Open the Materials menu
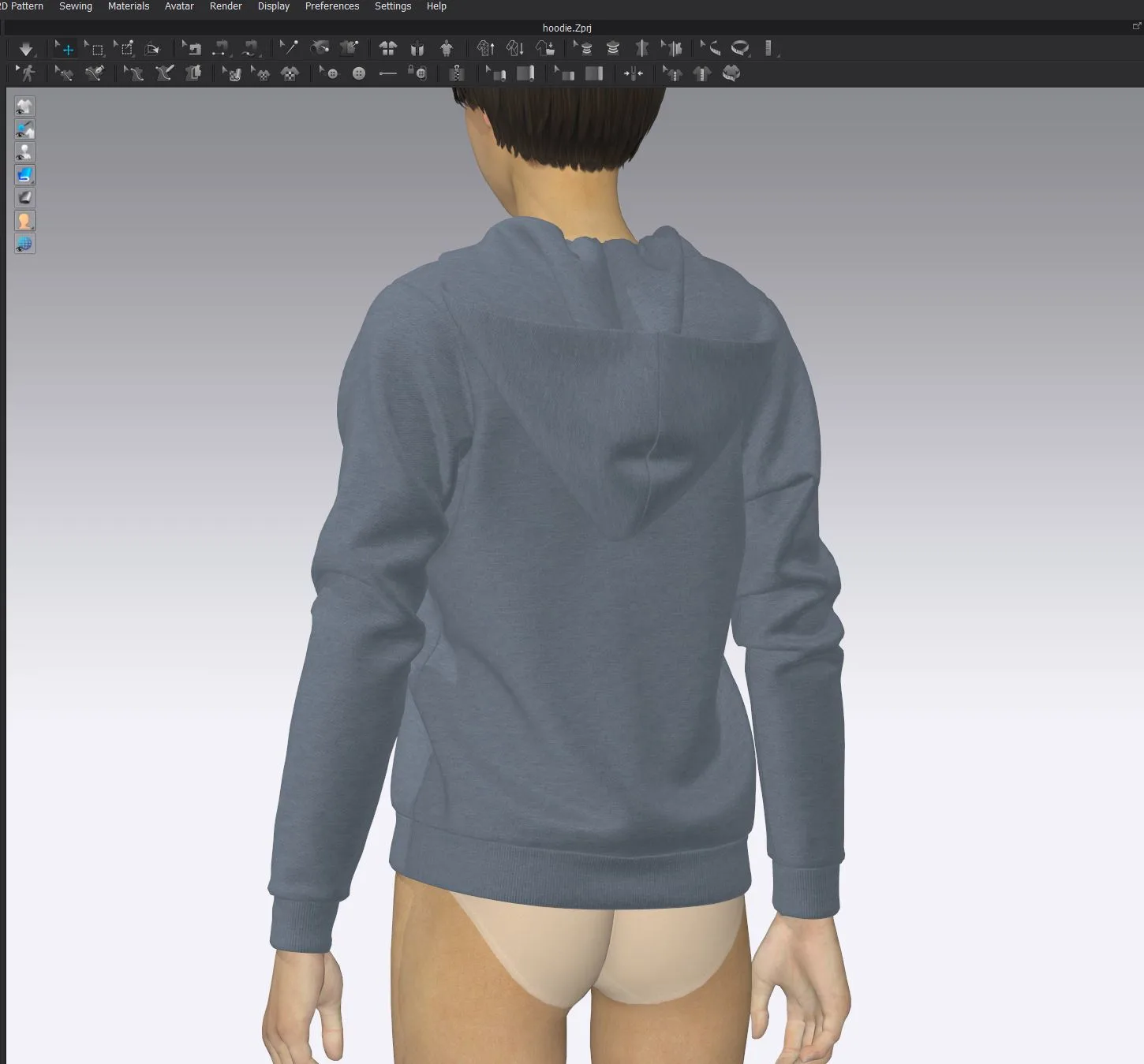 pos(129,6)
